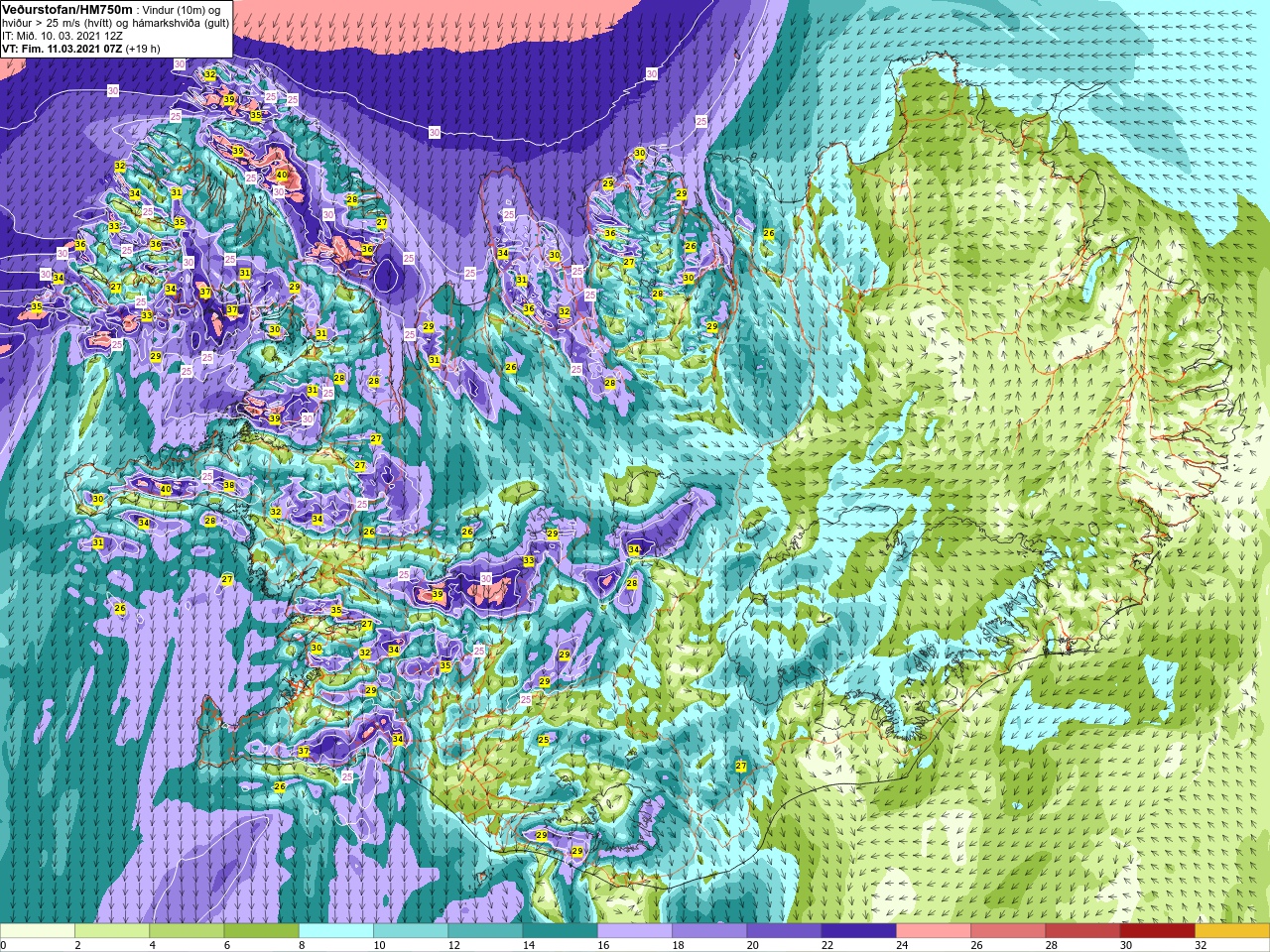Click the '8' tick label on the legend scale
This screenshot has width=1270, height=952.
(302, 945)
